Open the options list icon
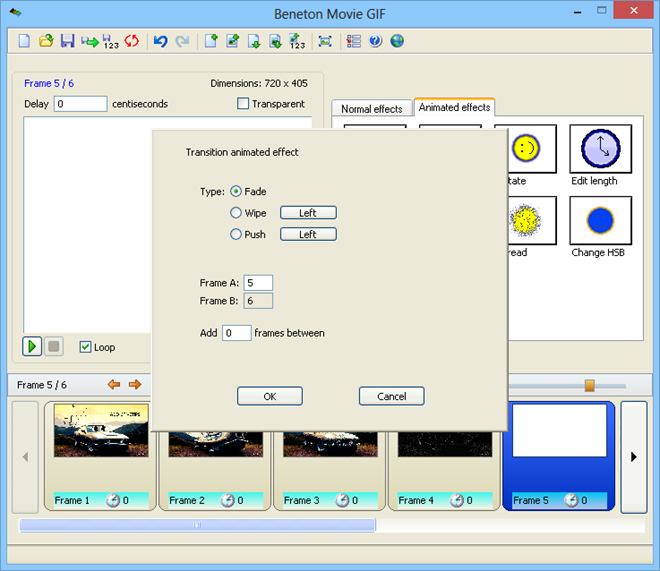This screenshot has width=660, height=571. (x=354, y=41)
